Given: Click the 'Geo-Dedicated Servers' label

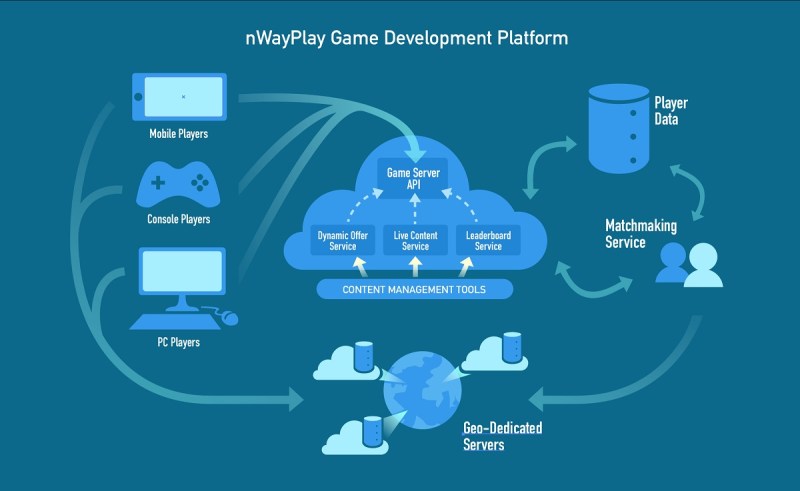Looking at the screenshot, I should [503, 436].
